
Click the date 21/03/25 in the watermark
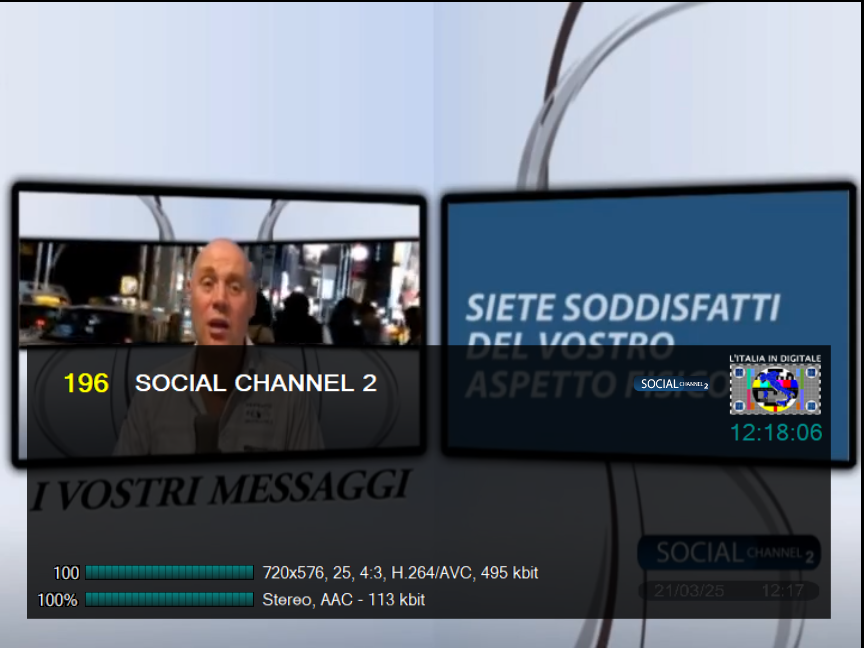click(x=689, y=591)
